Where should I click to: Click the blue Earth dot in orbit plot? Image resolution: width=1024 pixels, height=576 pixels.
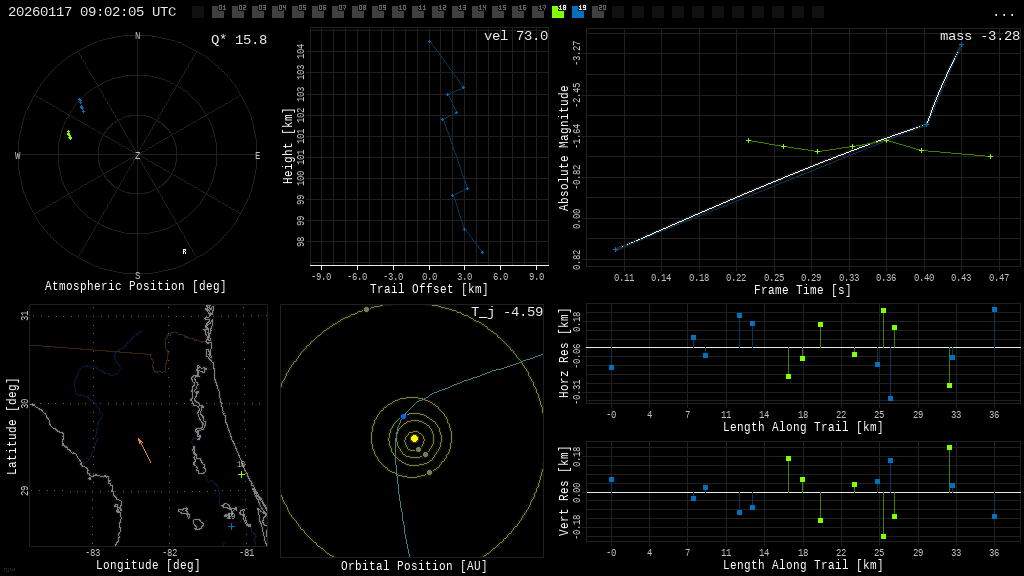coord(404,416)
